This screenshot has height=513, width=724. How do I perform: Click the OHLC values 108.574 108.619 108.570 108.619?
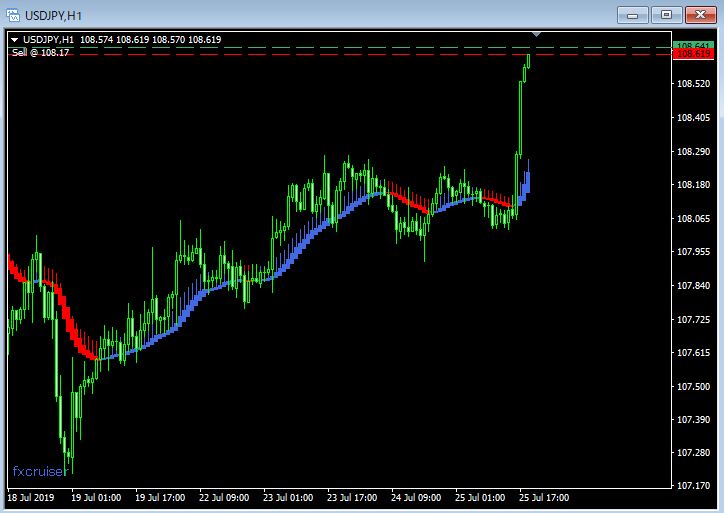[x=151, y=40]
